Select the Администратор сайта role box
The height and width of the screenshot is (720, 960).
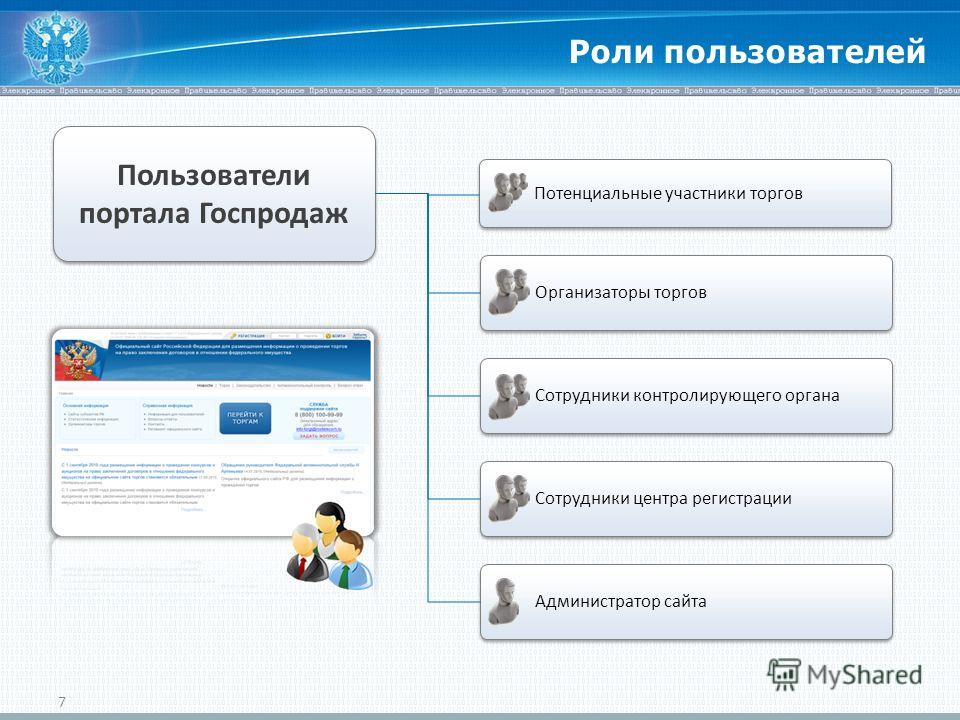pos(686,602)
